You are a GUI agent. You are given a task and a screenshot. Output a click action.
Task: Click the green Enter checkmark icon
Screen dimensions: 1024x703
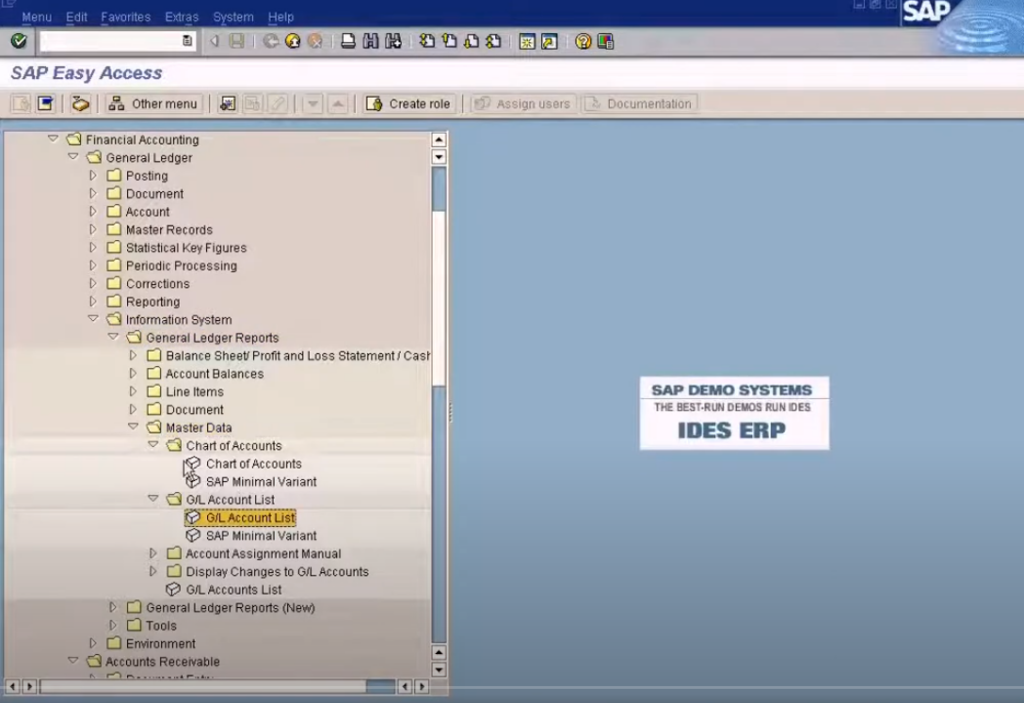pyautogui.click(x=18, y=41)
